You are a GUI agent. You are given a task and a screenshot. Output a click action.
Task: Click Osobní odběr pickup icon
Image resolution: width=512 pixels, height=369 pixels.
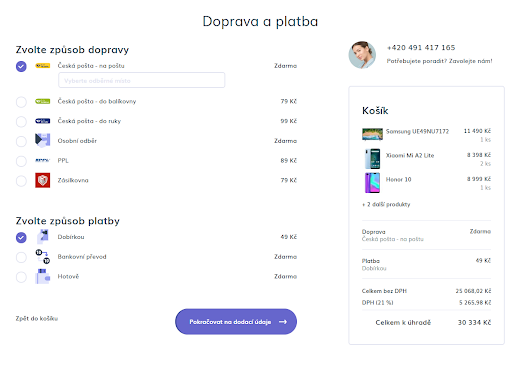point(43,140)
